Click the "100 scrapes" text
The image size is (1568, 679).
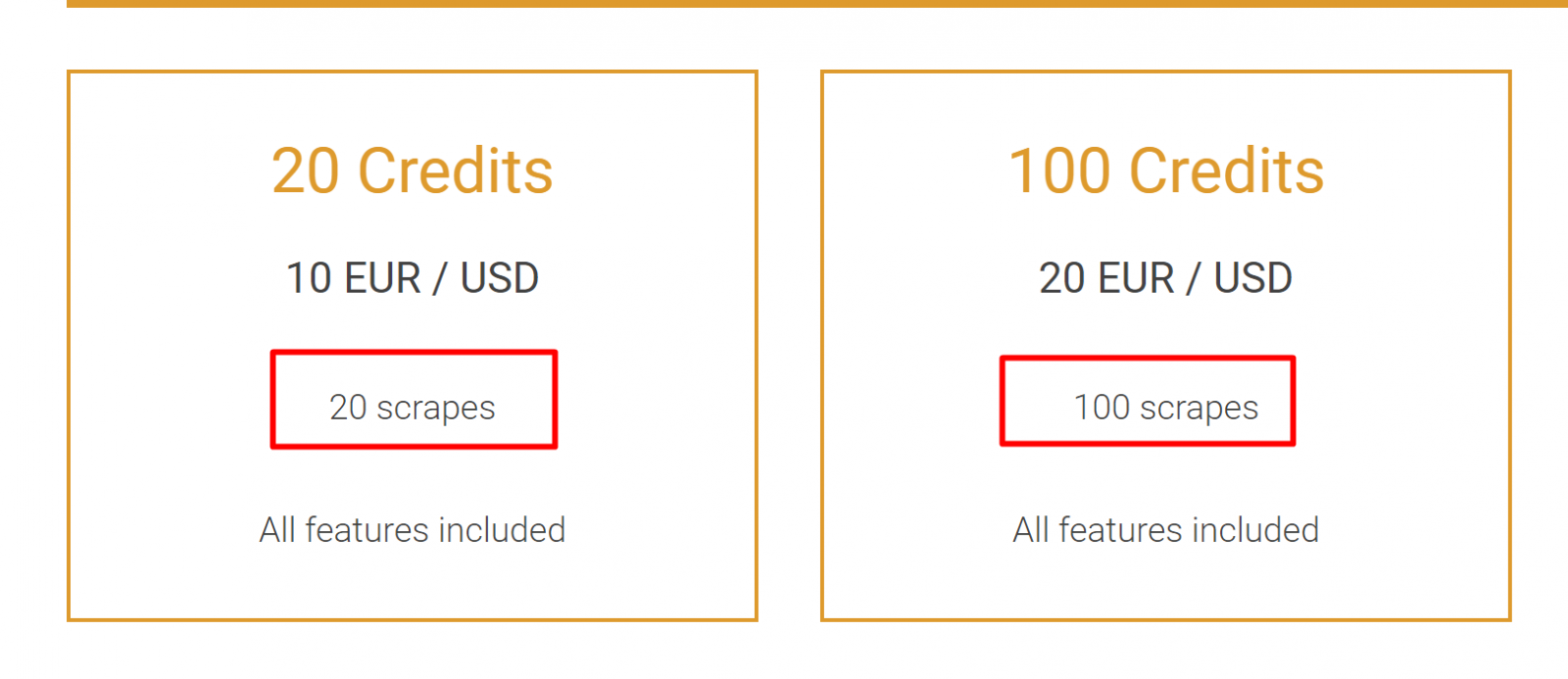(x=1165, y=408)
